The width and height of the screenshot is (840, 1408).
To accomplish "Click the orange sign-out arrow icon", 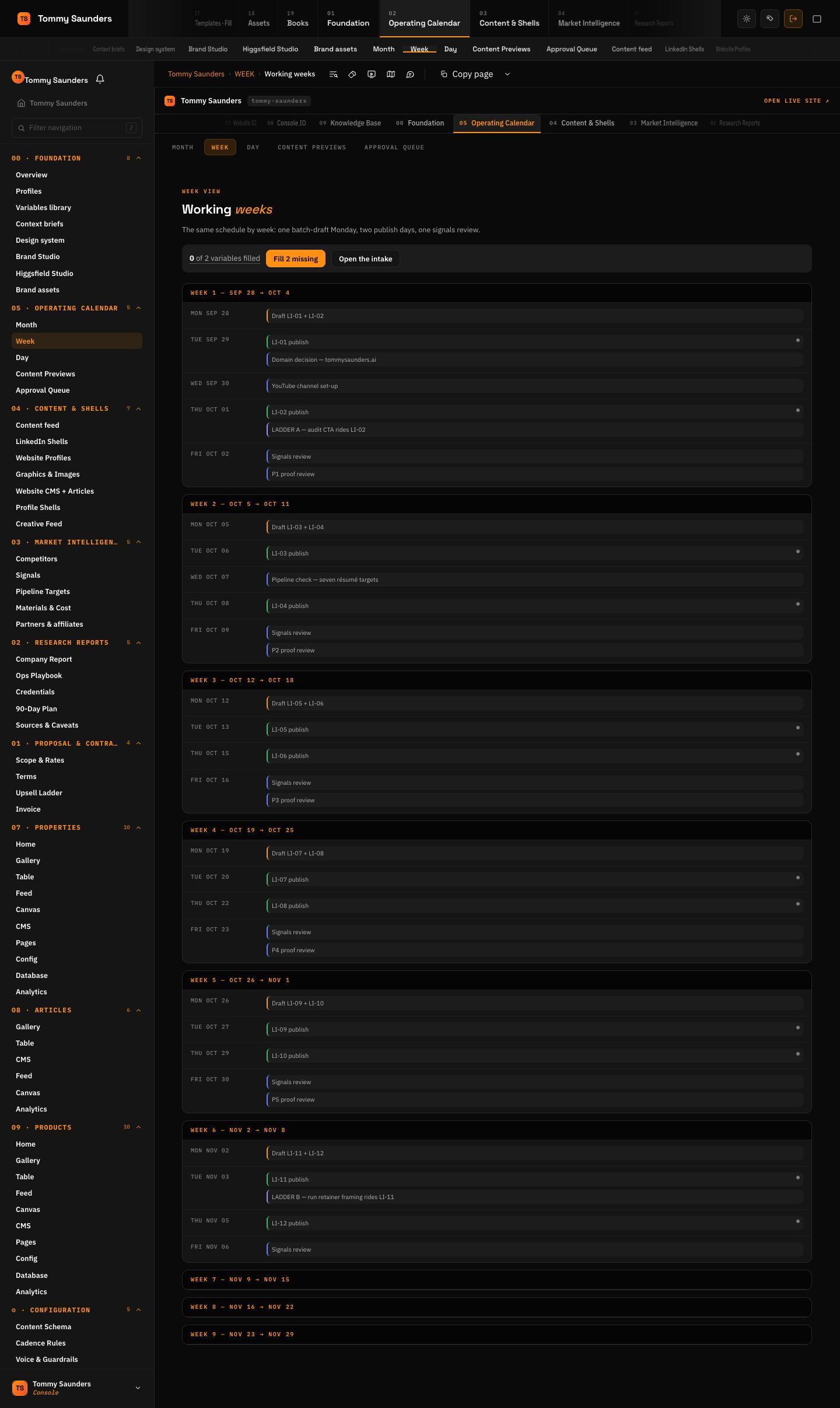I will point(793,19).
